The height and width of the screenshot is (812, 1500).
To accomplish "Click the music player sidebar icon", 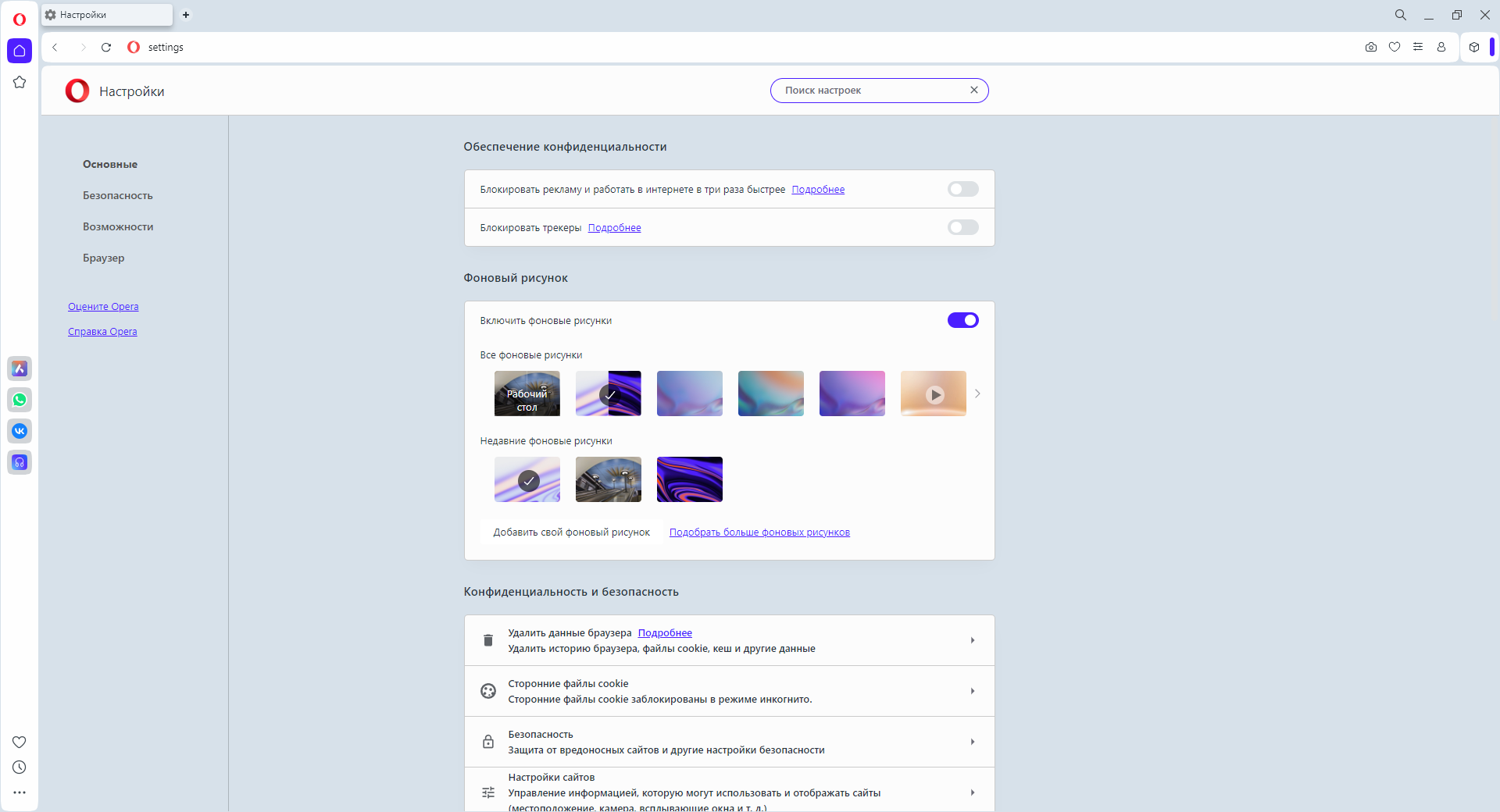I will tap(20, 462).
